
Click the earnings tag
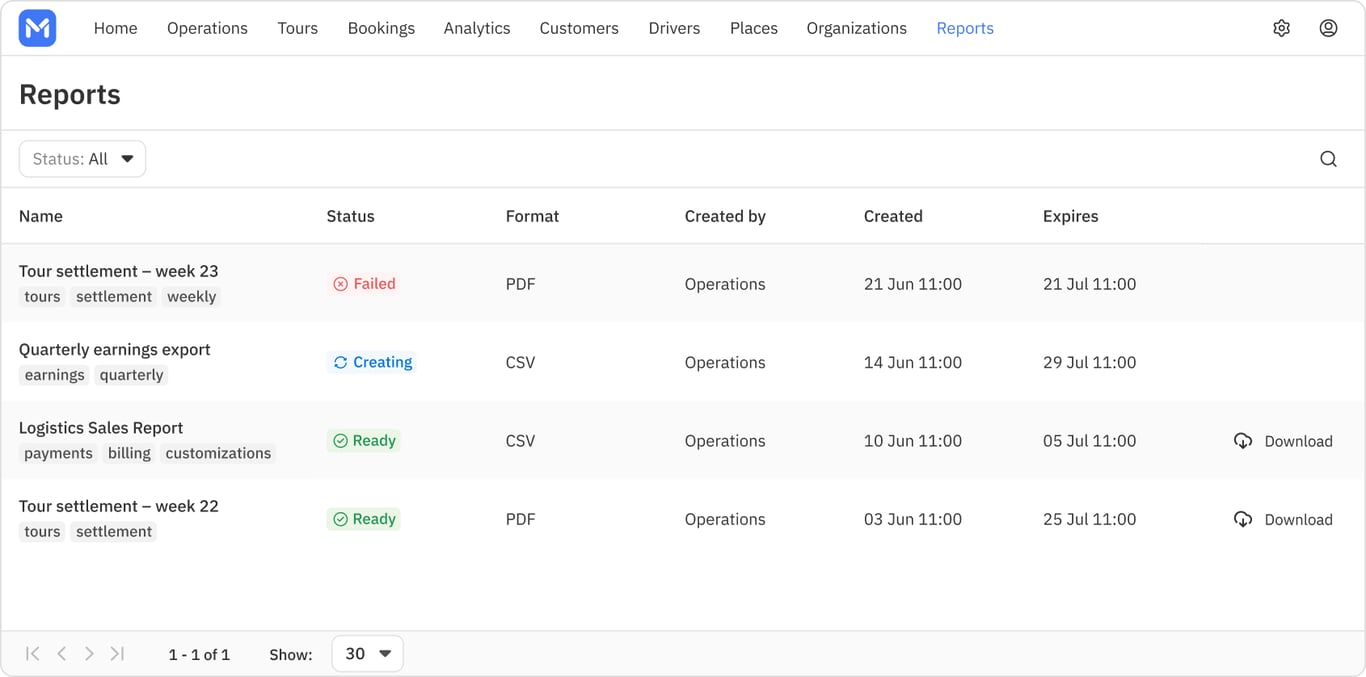coord(55,375)
